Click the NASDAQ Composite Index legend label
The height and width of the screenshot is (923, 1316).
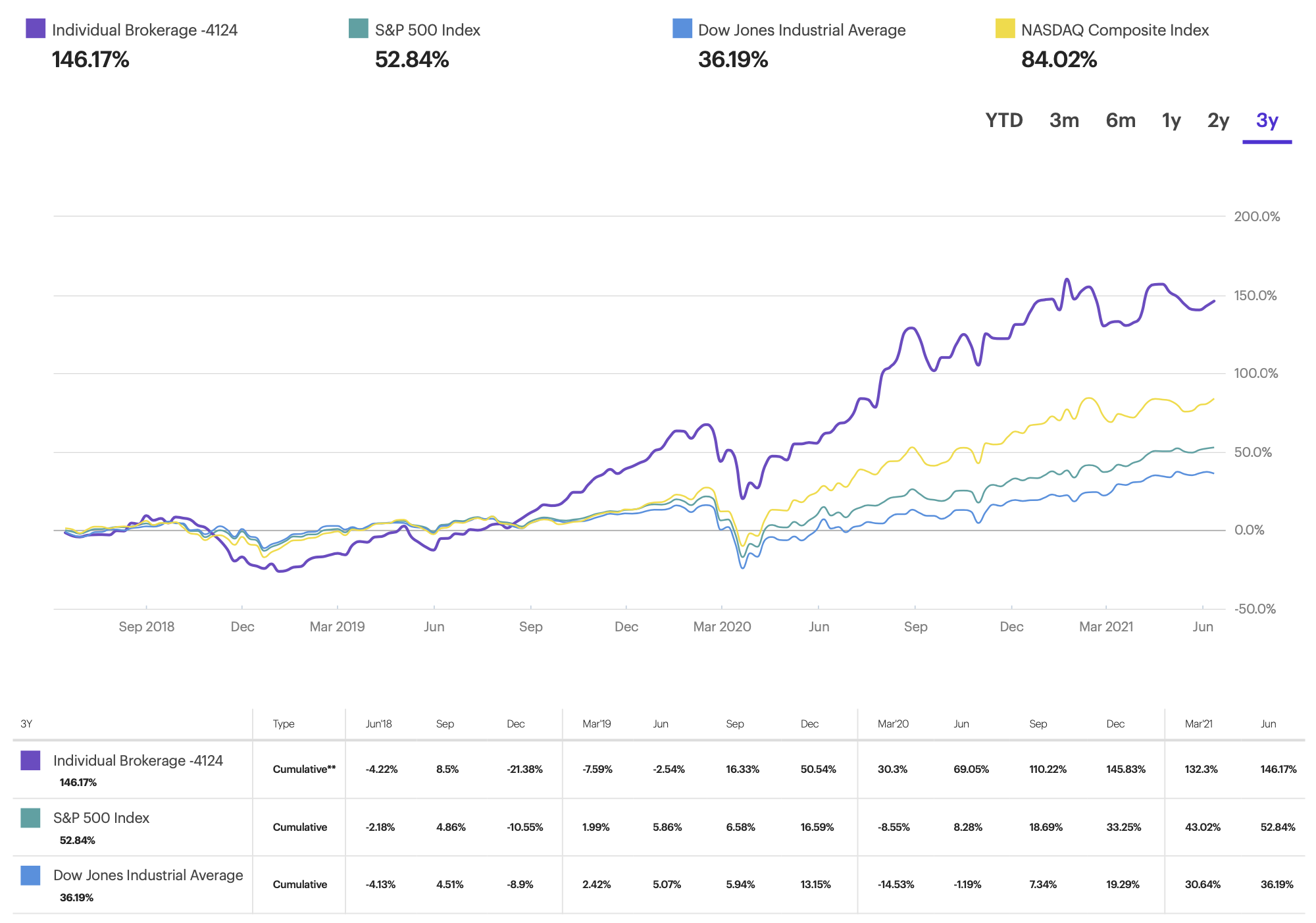1115,30
